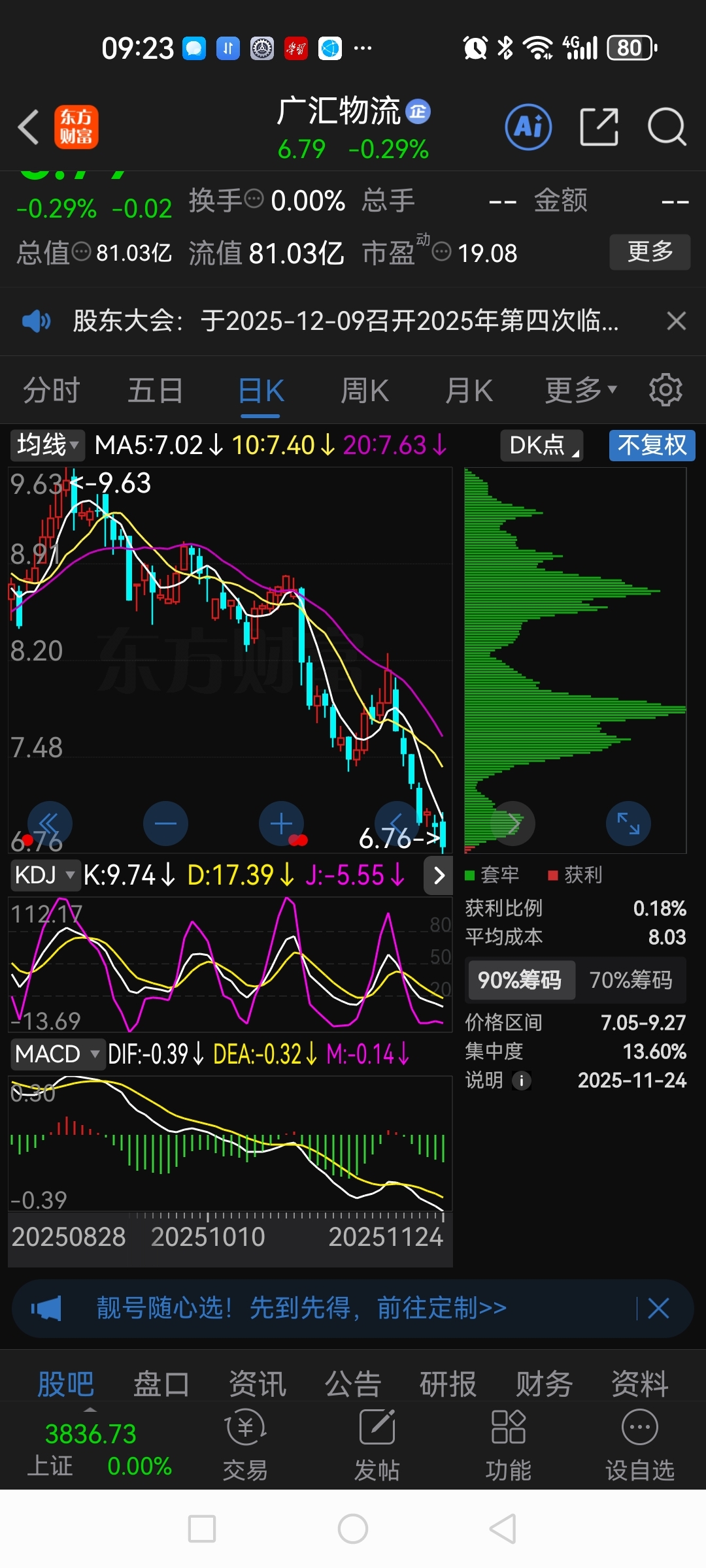
Task: Tap the 平均成本 8.03 value
Action: point(667,937)
